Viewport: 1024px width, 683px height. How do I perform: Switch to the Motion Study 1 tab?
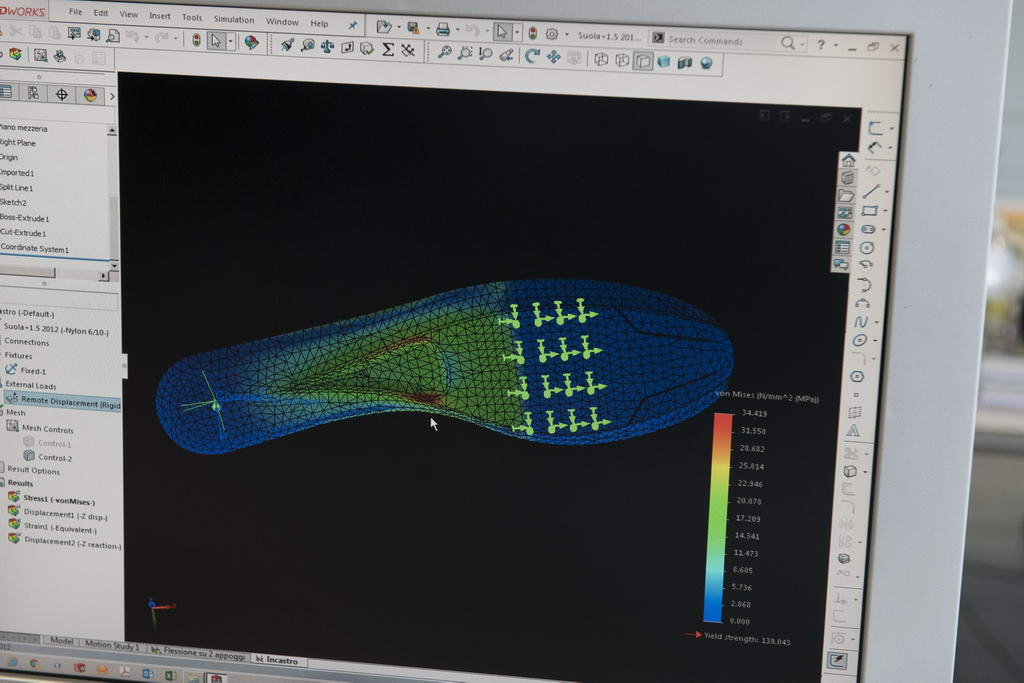click(x=112, y=644)
